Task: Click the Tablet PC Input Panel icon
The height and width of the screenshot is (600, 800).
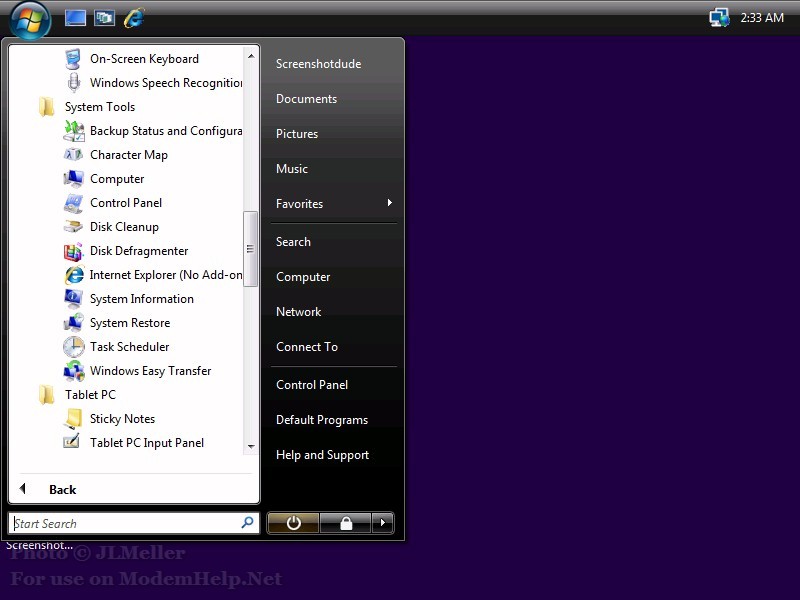Action: [72, 442]
